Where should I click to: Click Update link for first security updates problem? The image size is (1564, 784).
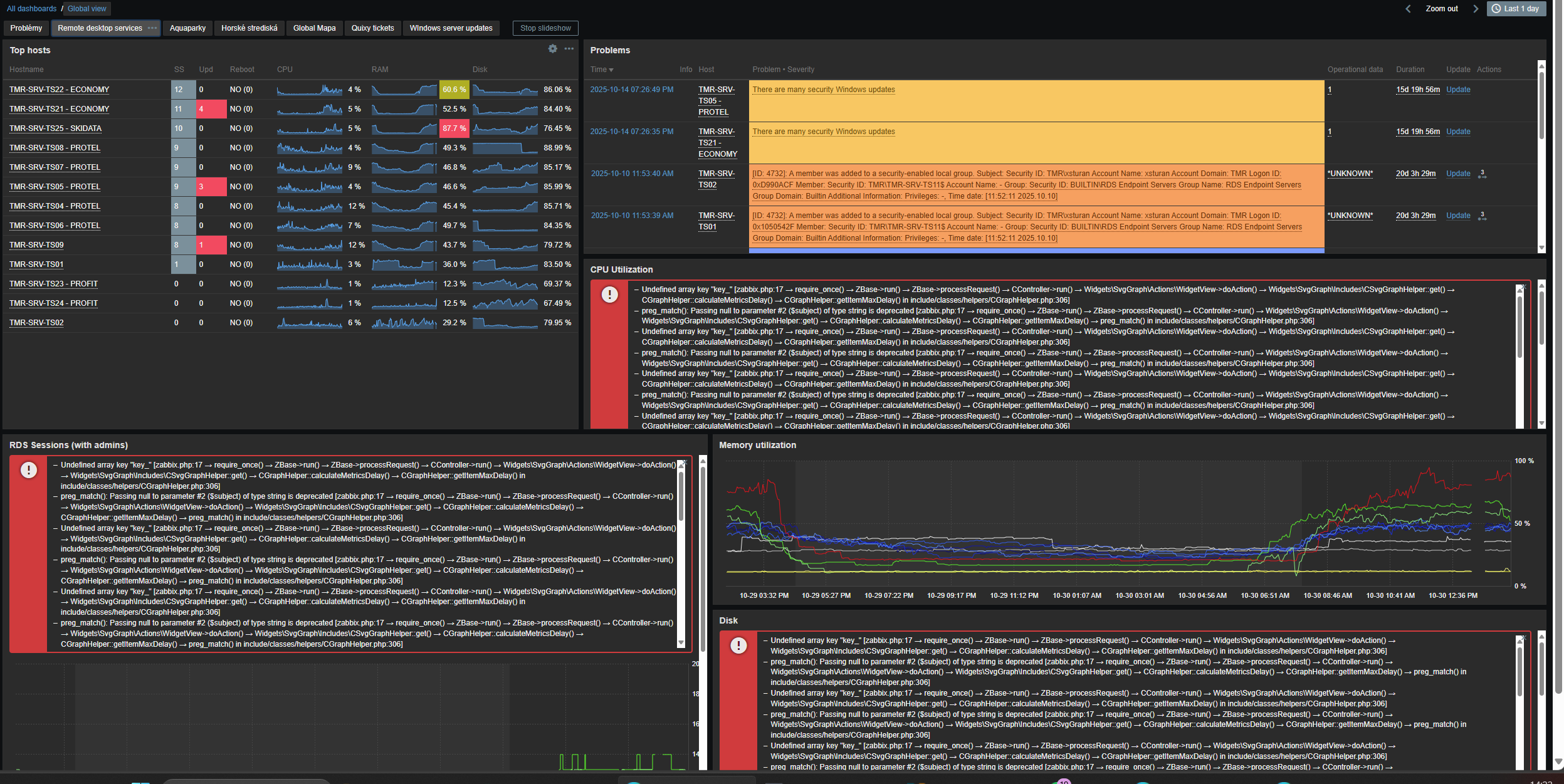[1457, 90]
